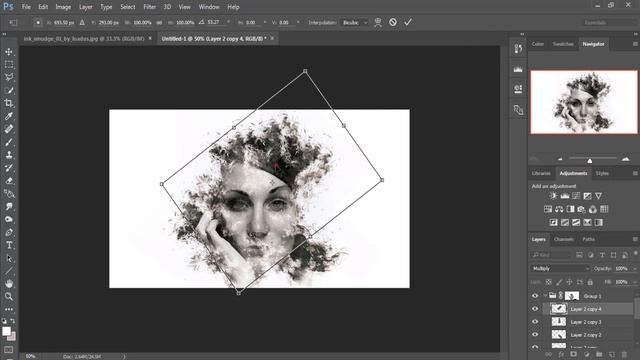Add a Vibrance adjustment triangle icon
This screenshot has width=640, height=360.
(x=598, y=196)
